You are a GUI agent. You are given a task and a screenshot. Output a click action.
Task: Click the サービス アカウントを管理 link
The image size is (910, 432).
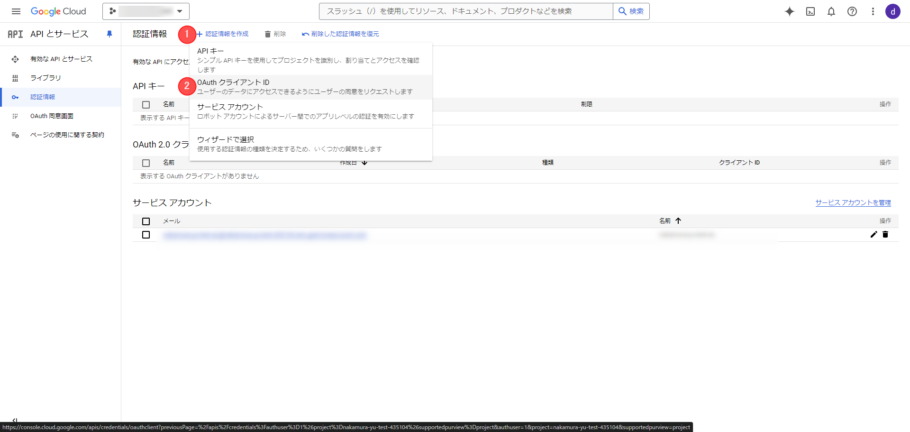tap(852, 202)
